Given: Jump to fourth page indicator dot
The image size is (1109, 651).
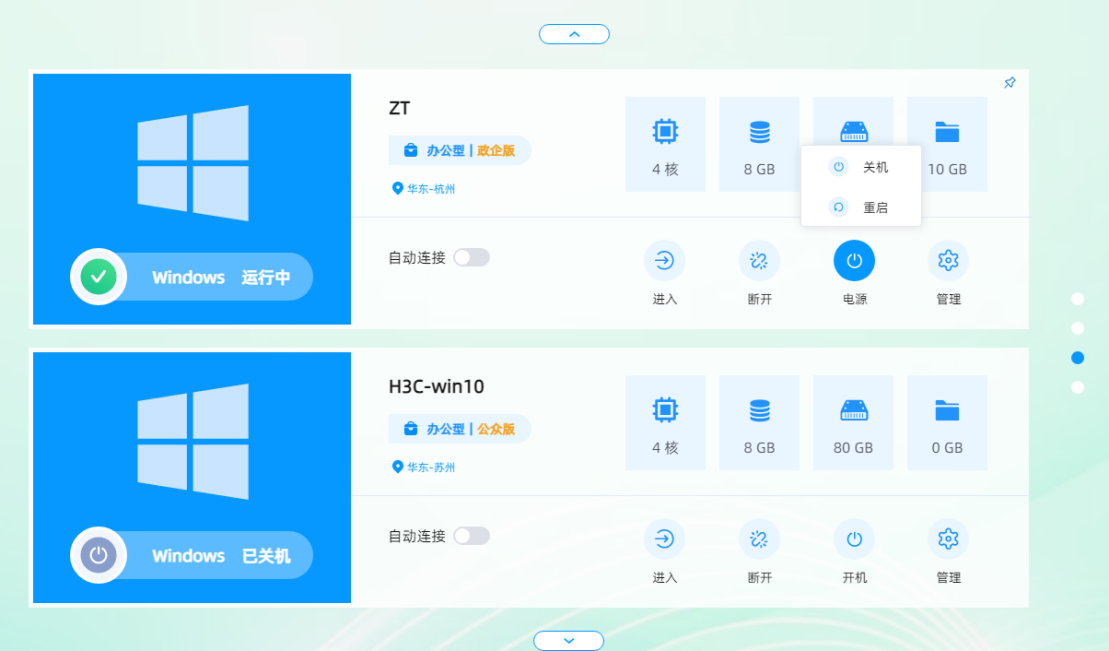Looking at the screenshot, I should (1078, 387).
